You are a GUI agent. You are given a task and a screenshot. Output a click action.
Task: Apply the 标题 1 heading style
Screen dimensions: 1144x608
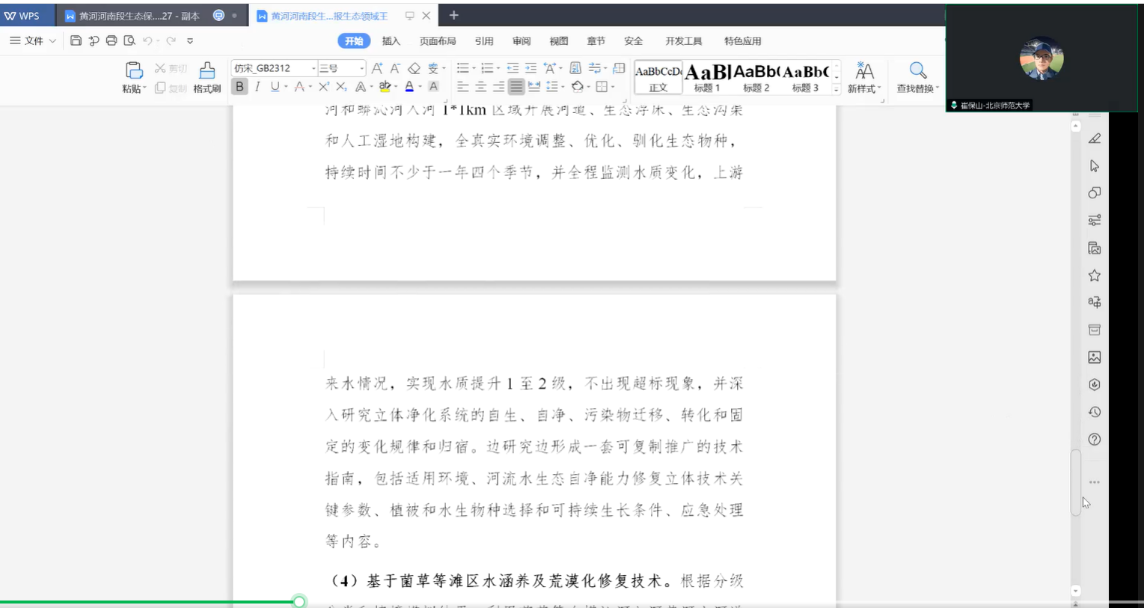(707, 76)
